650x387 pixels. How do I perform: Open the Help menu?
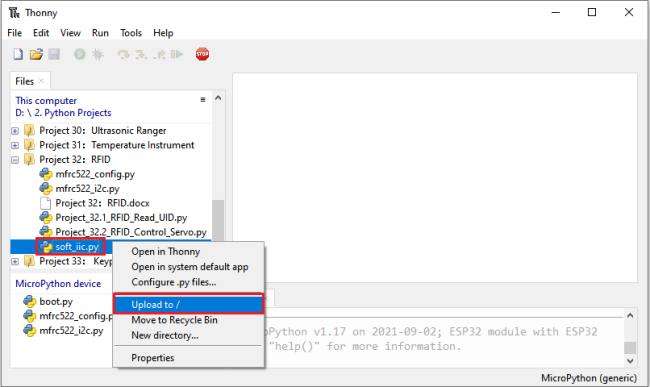coord(163,33)
